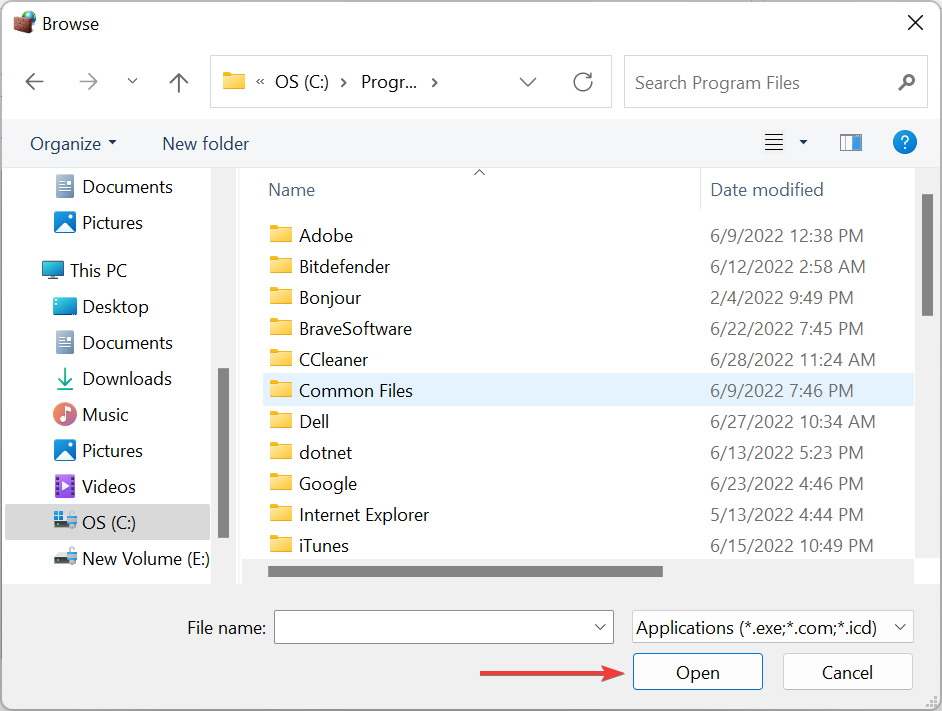Click the 5/13/2022 4:44 PM date
The height and width of the screenshot is (711, 942).
786,514
